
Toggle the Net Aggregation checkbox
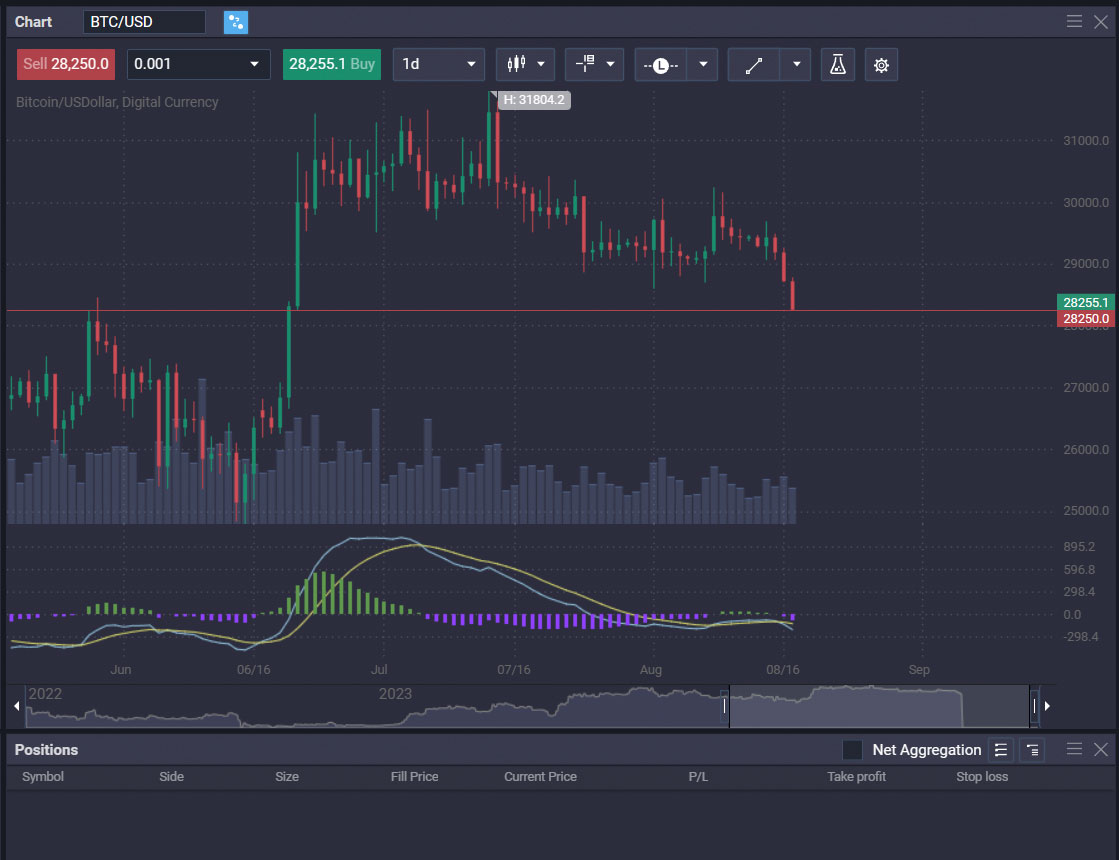click(x=852, y=750)
